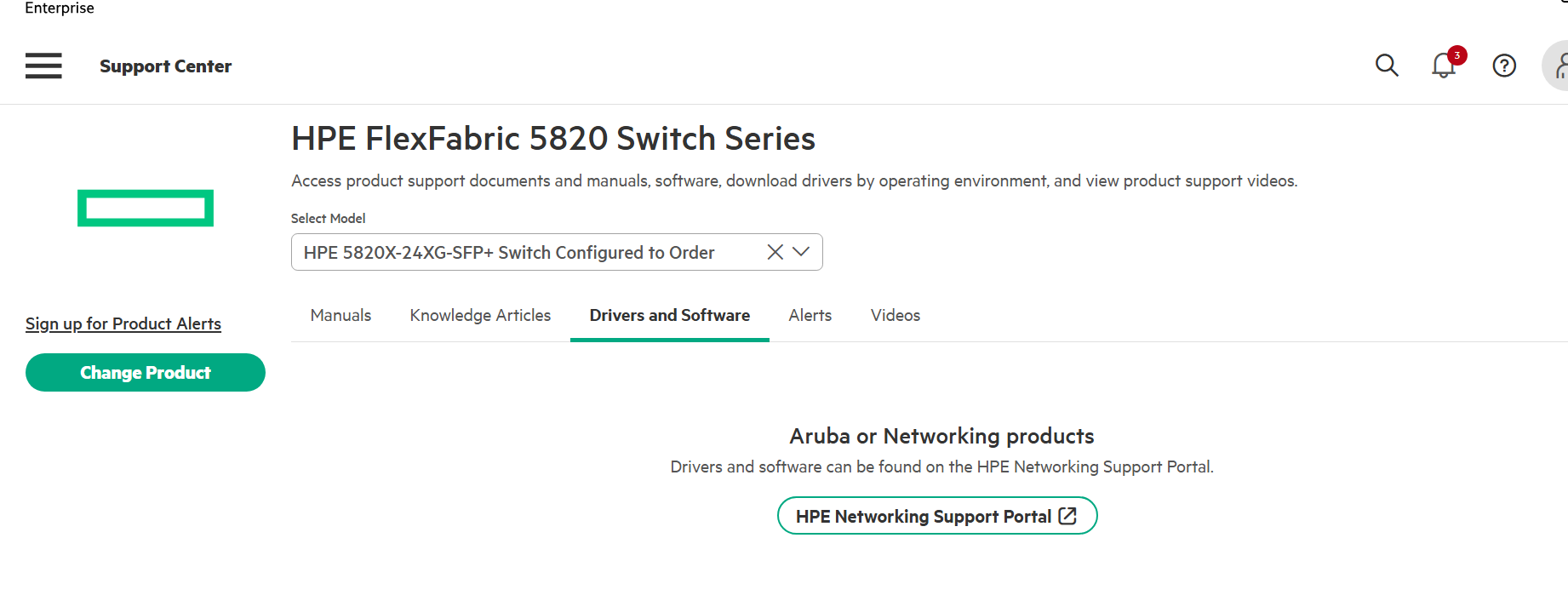Clear the selected model with the X
Screen dimensions: 1568x601
775,252
